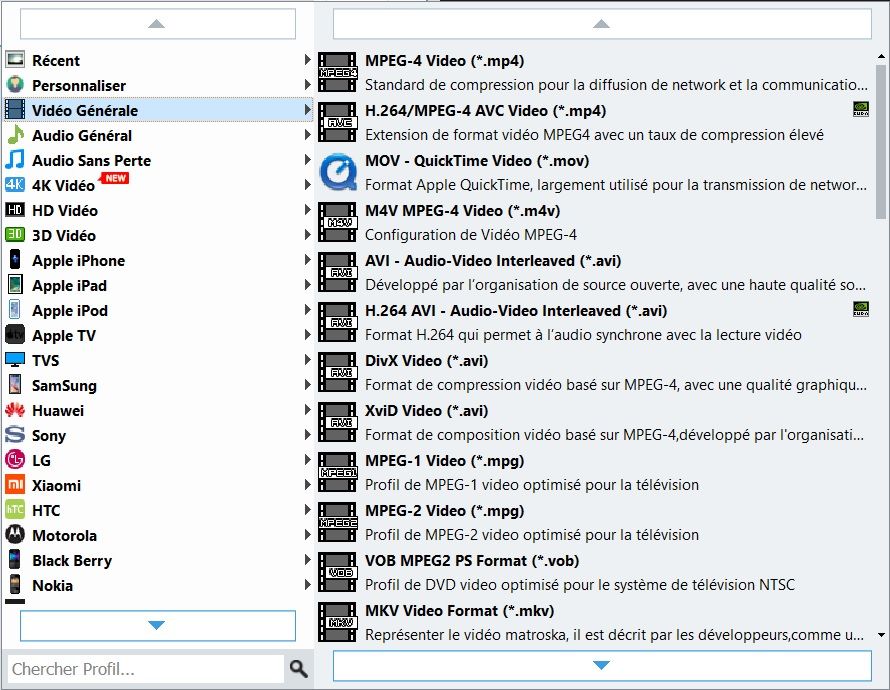Click the SamSung phone icon

(15, 384)
